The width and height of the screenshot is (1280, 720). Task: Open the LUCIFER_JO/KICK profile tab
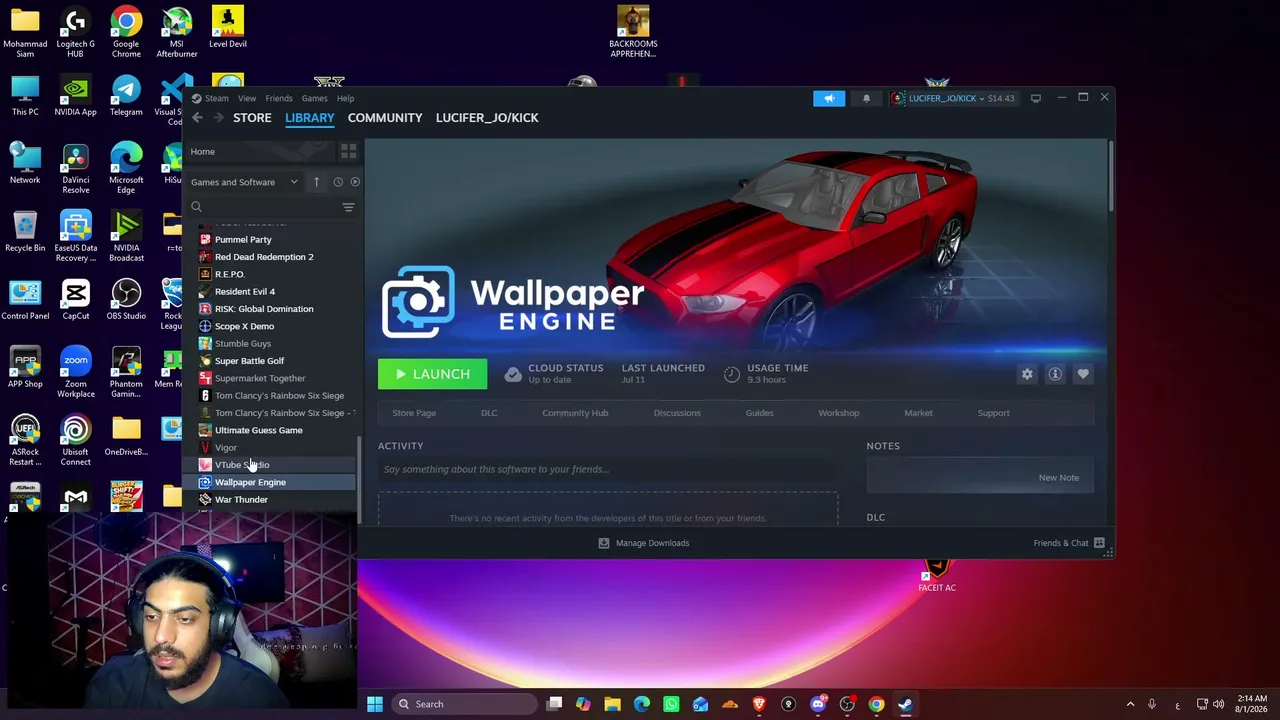pos(487,118)
